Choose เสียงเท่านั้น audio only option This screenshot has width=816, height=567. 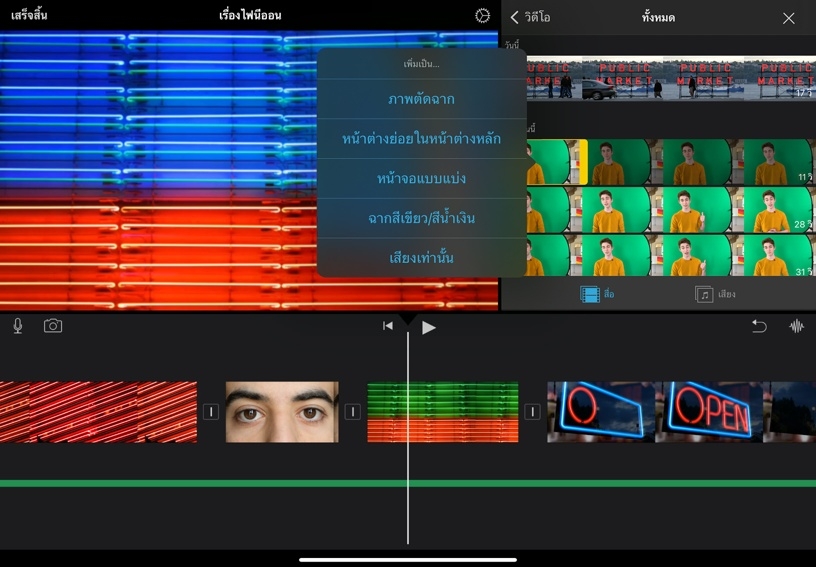[x=421, y=258]
